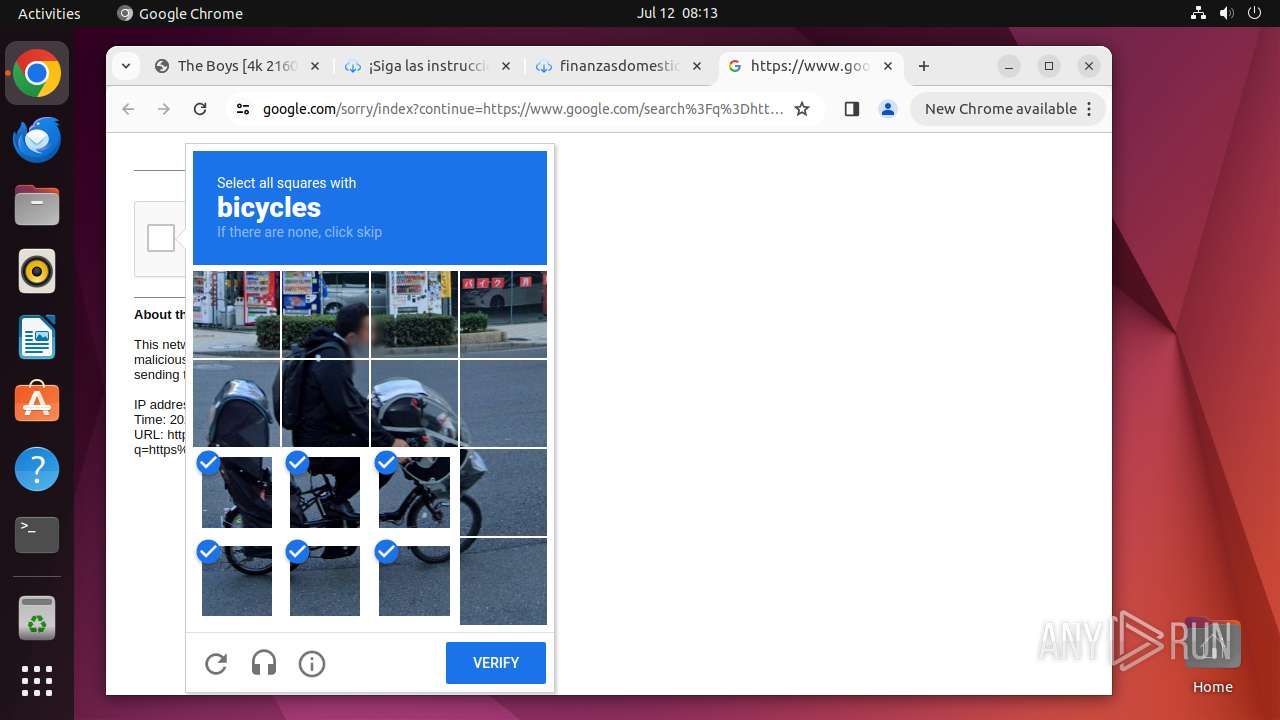The width and height of the screenshot is (1280, 720).
Task: Open the Home folder on the desktop
Action: 1212,655
